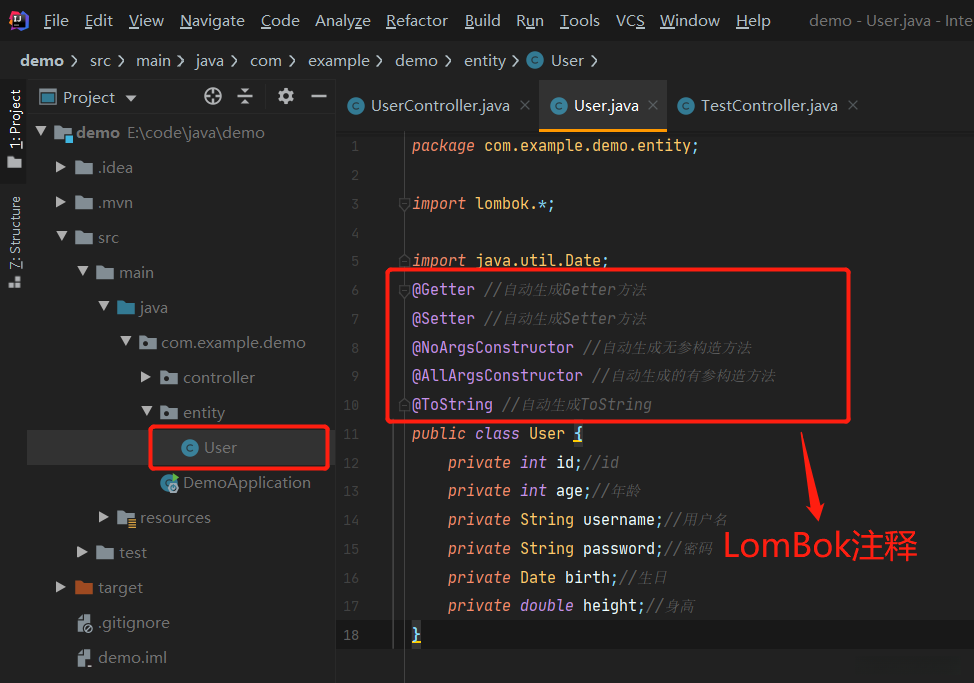Hide the Project panel with minus icon

click(319, 96)
